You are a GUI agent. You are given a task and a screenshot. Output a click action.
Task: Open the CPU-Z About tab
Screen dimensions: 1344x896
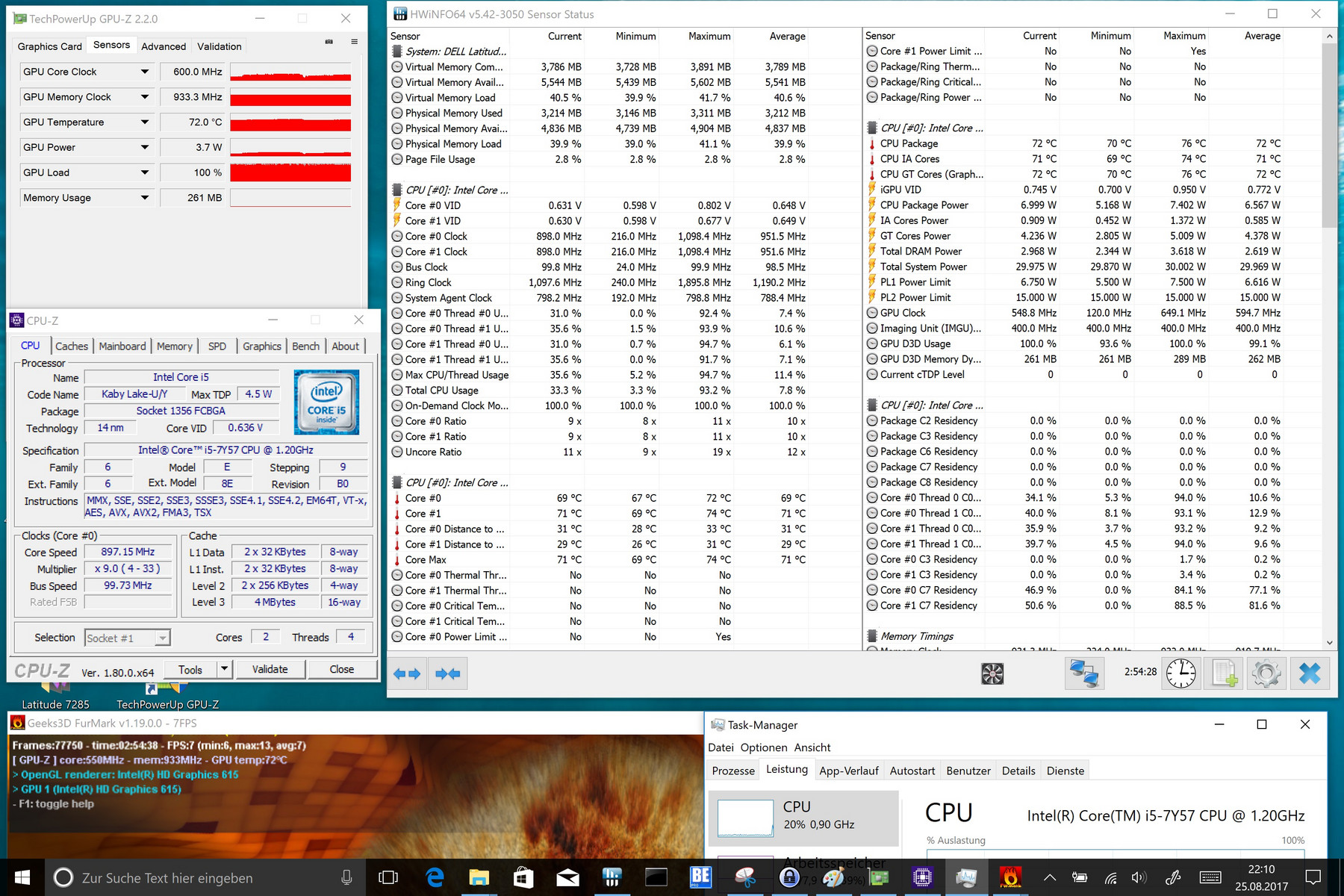click(346, 346)
